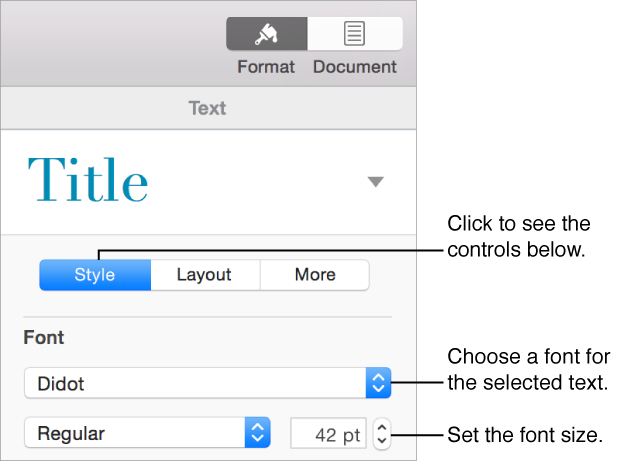Click the 42 pt font size field

coord(328,433)
